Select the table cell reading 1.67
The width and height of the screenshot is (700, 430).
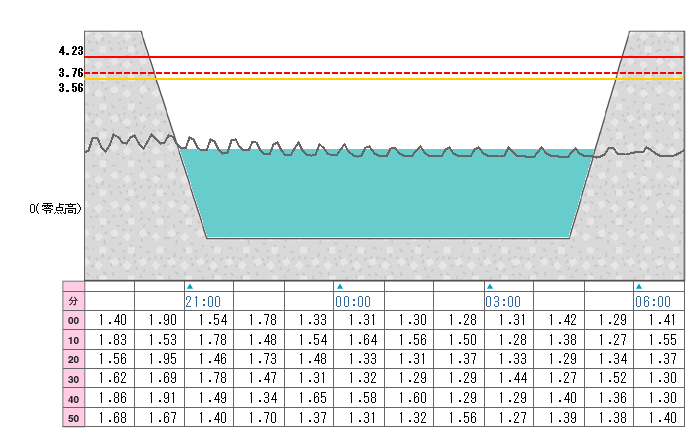tap(159, 417)
